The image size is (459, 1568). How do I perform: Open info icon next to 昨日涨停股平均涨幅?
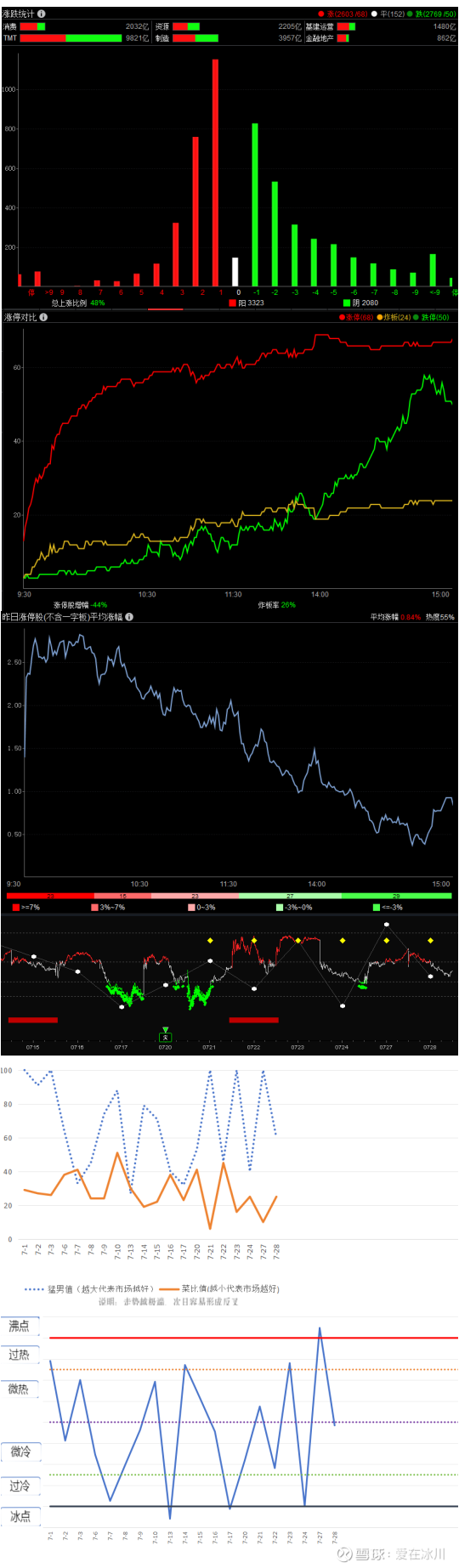click(129, 617)
